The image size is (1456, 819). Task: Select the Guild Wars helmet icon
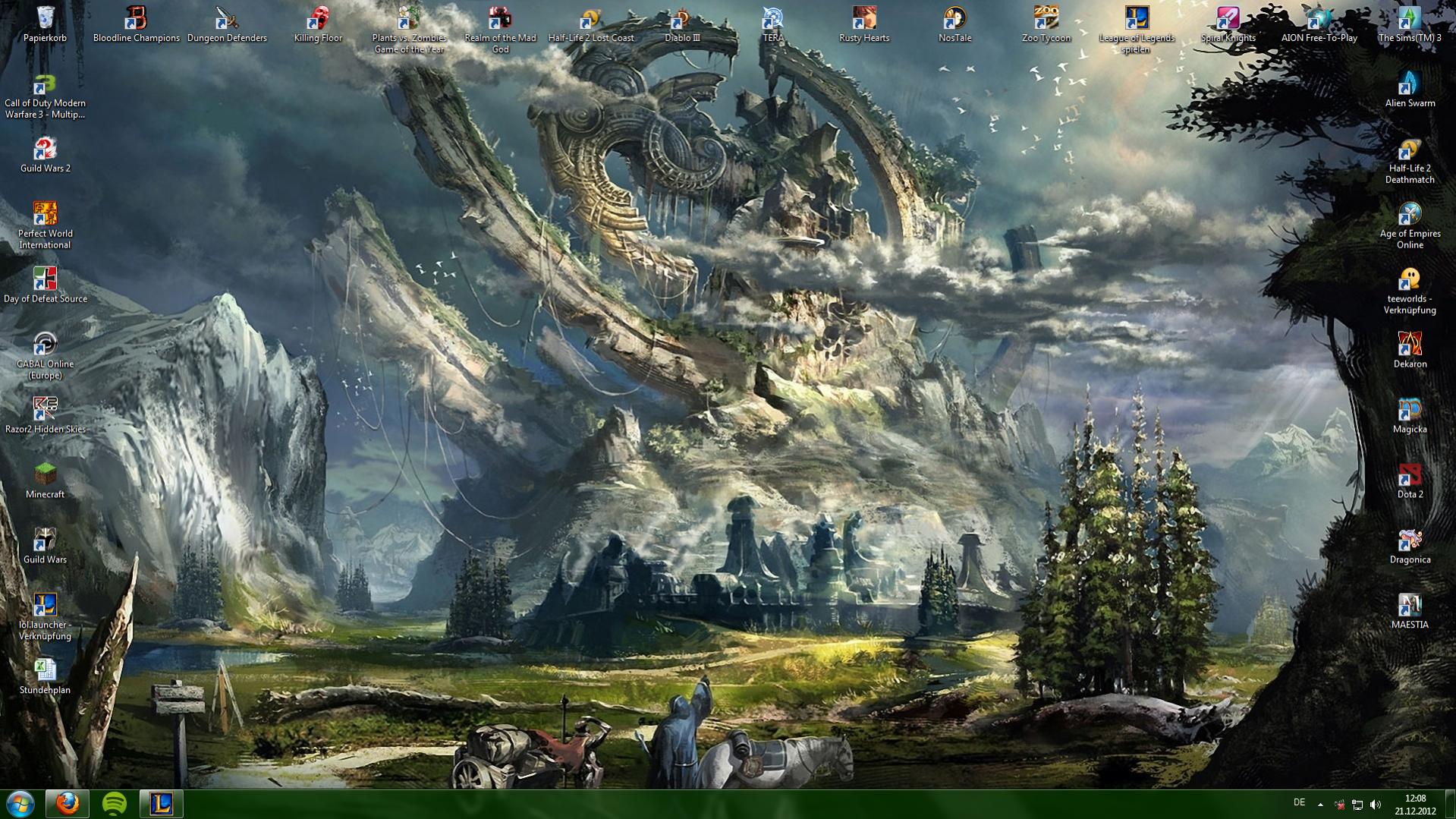tap(45, 540)
